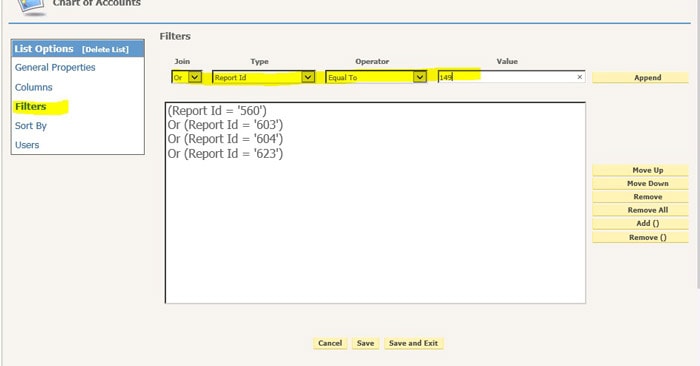The width and height of the screenshot is (700, 366).
Task: Click the Remove button
Action: point(640,197)
